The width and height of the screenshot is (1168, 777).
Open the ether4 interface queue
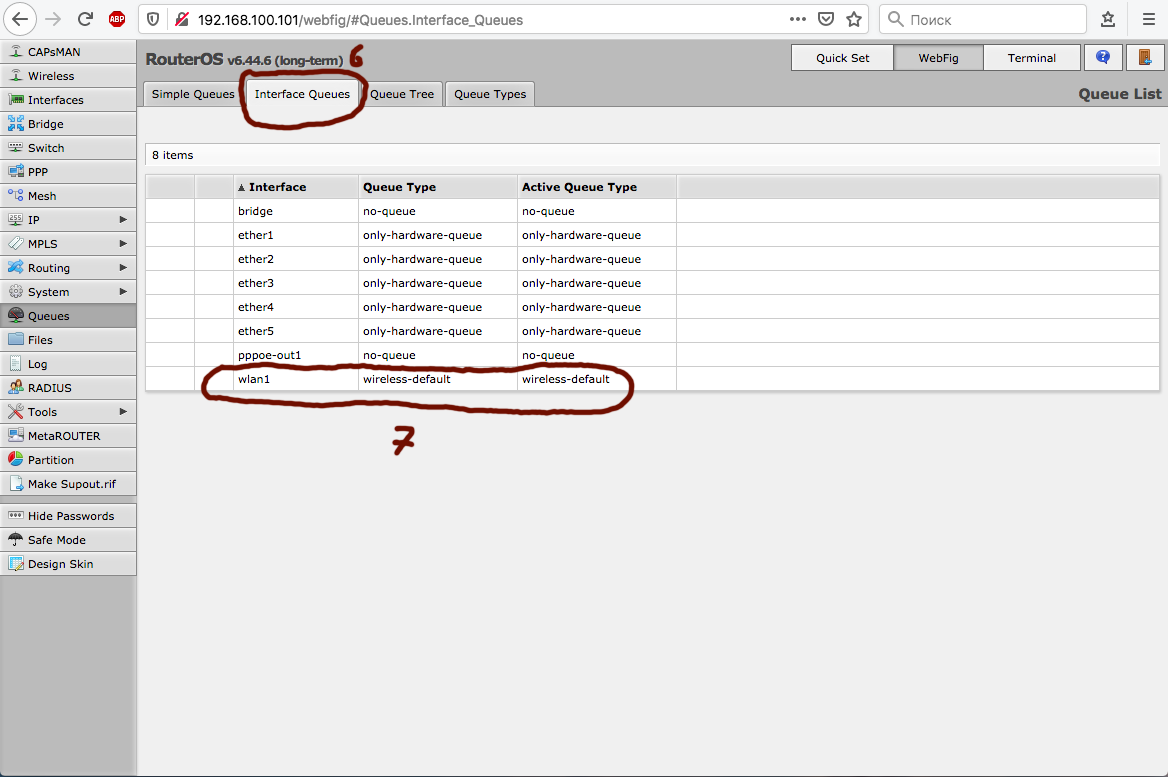(x=653, y=307)
